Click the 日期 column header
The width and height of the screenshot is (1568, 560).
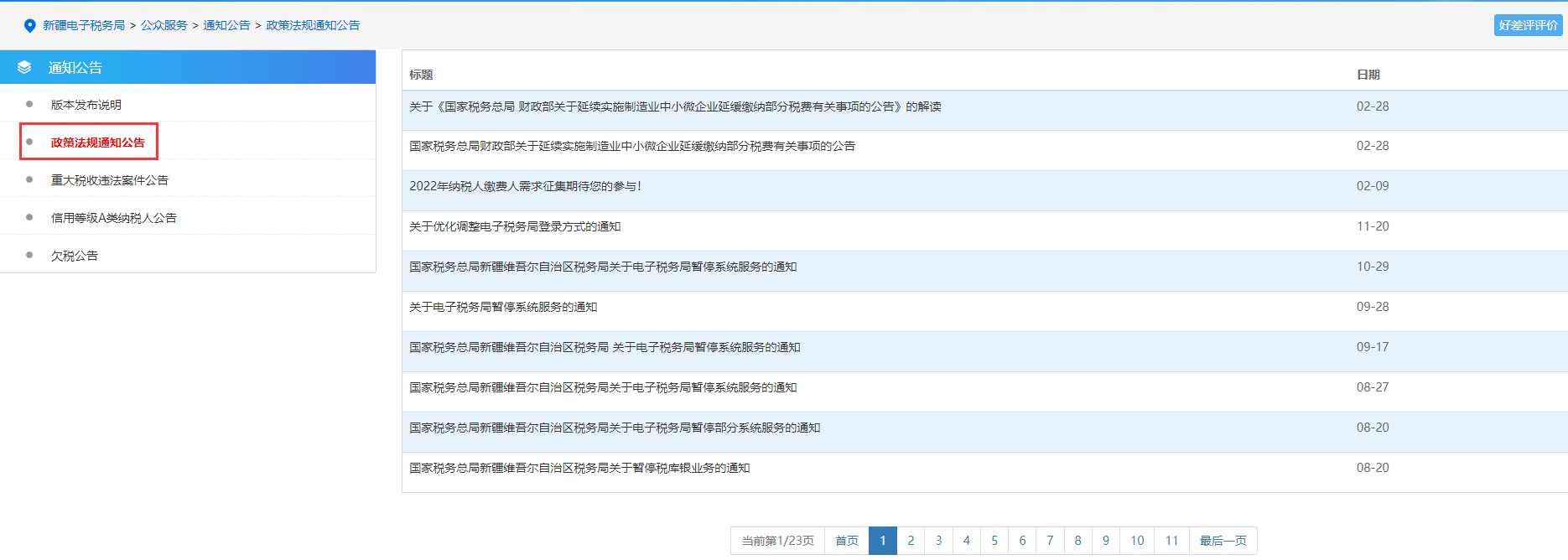point(1368,75)
